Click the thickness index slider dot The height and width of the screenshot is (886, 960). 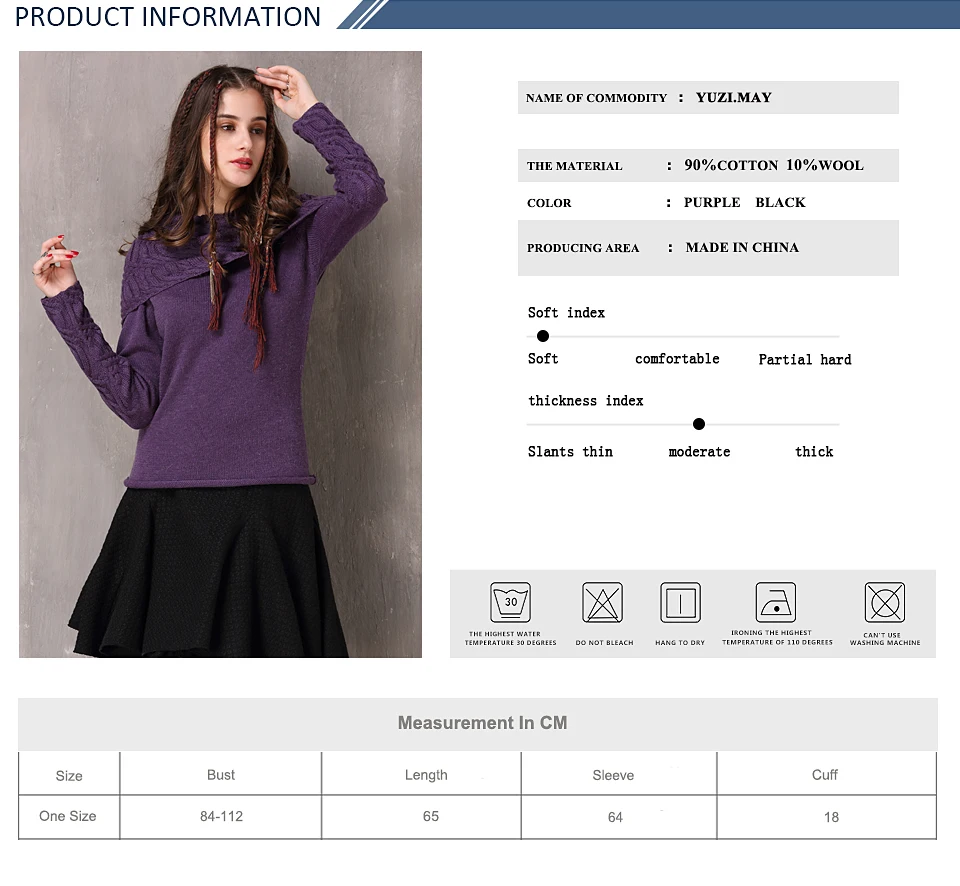click(699, 424)
